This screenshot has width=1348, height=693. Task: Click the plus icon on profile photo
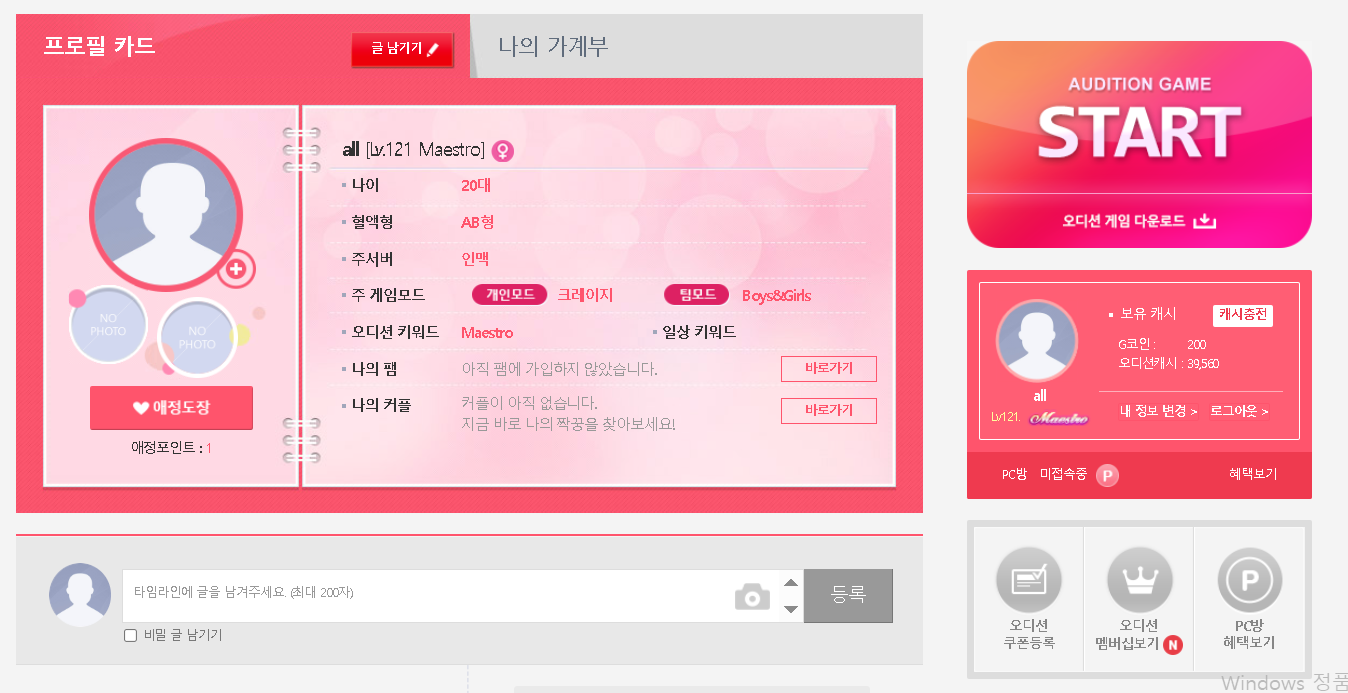pyautogui.click(x=237, y=268)
